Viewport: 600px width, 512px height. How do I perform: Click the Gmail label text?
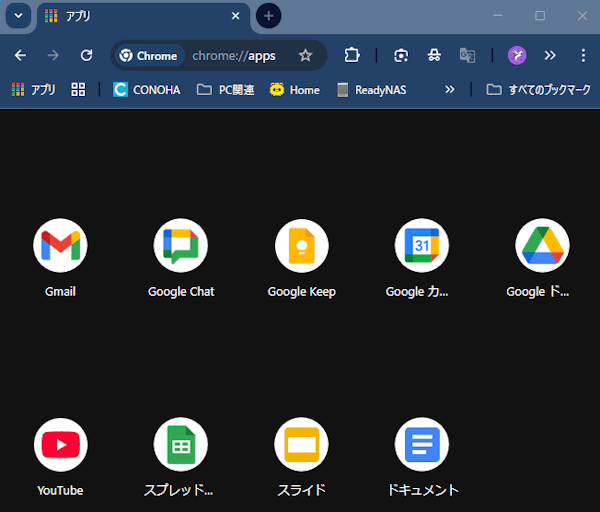tap(60, 292)
